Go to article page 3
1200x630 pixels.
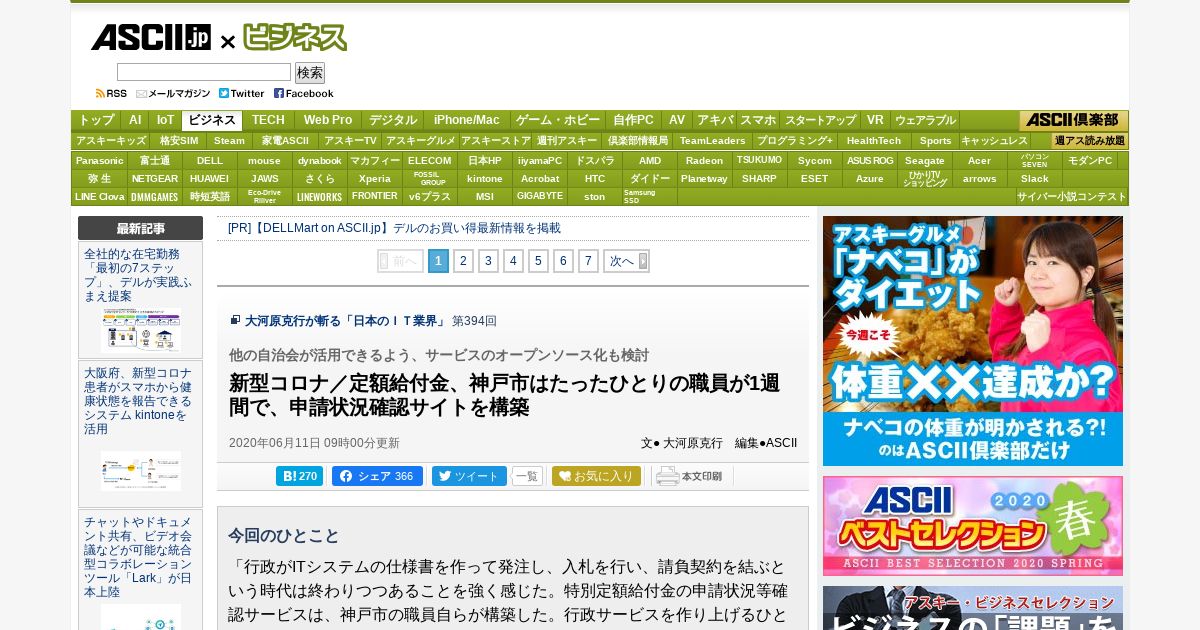(488, 261)
